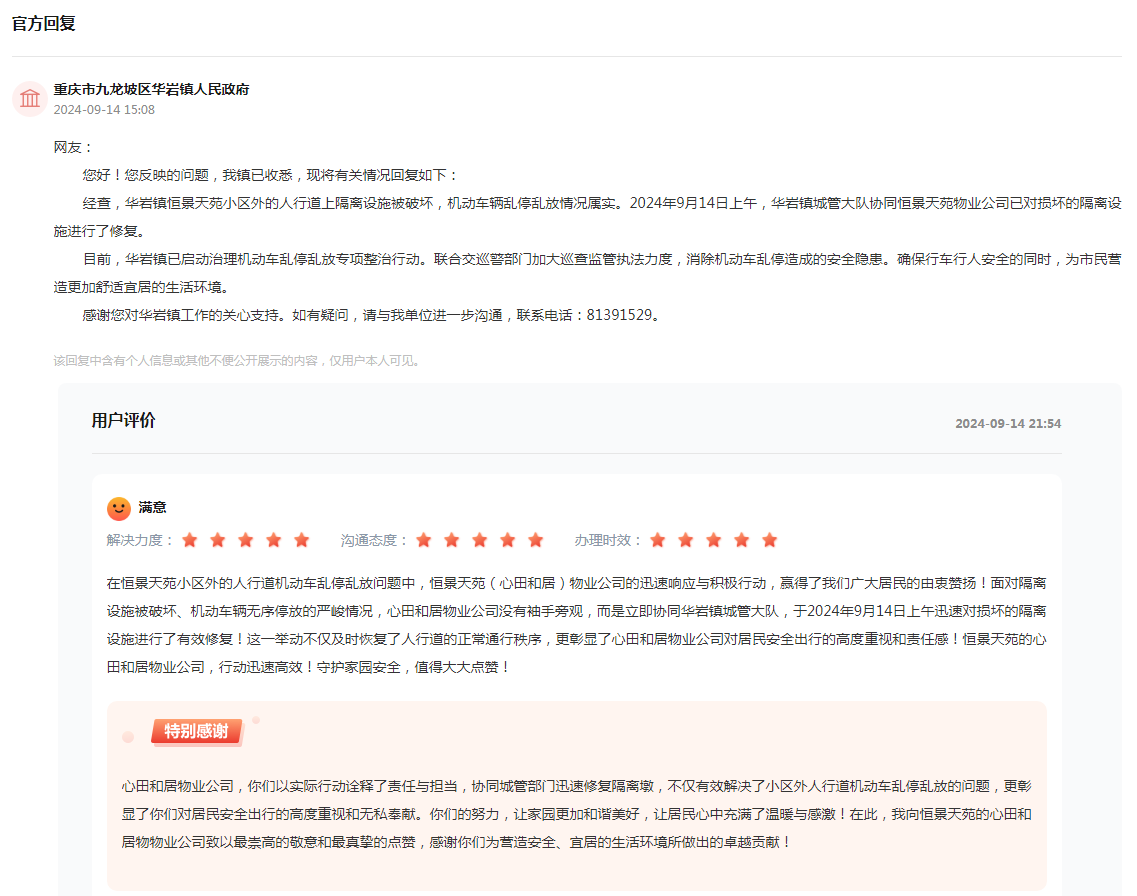Select the first star of 办理时效

point(657,539)
